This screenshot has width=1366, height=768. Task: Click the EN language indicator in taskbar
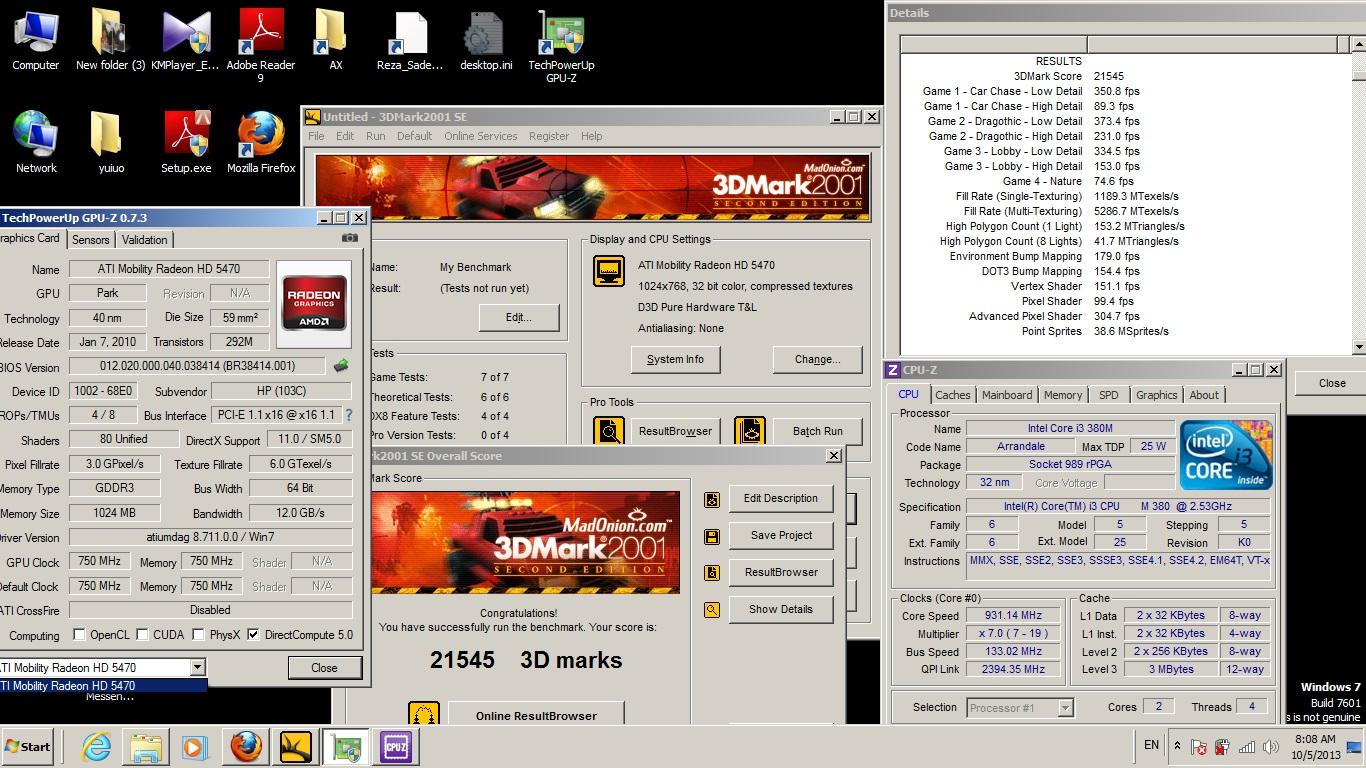(x=1151, y=745)
